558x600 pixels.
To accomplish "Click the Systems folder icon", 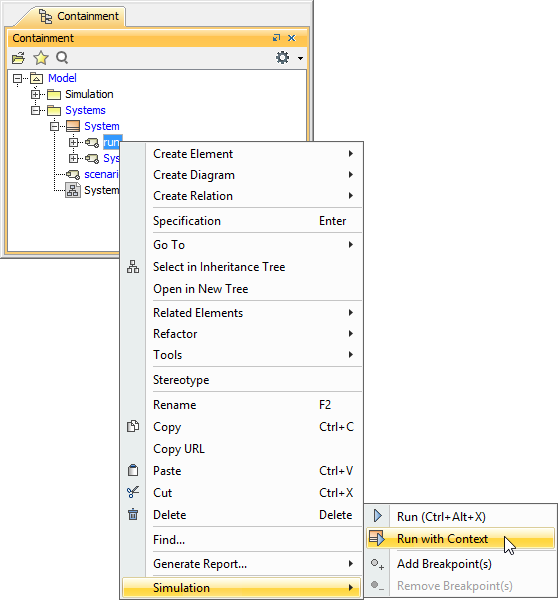I will (54, 111).
